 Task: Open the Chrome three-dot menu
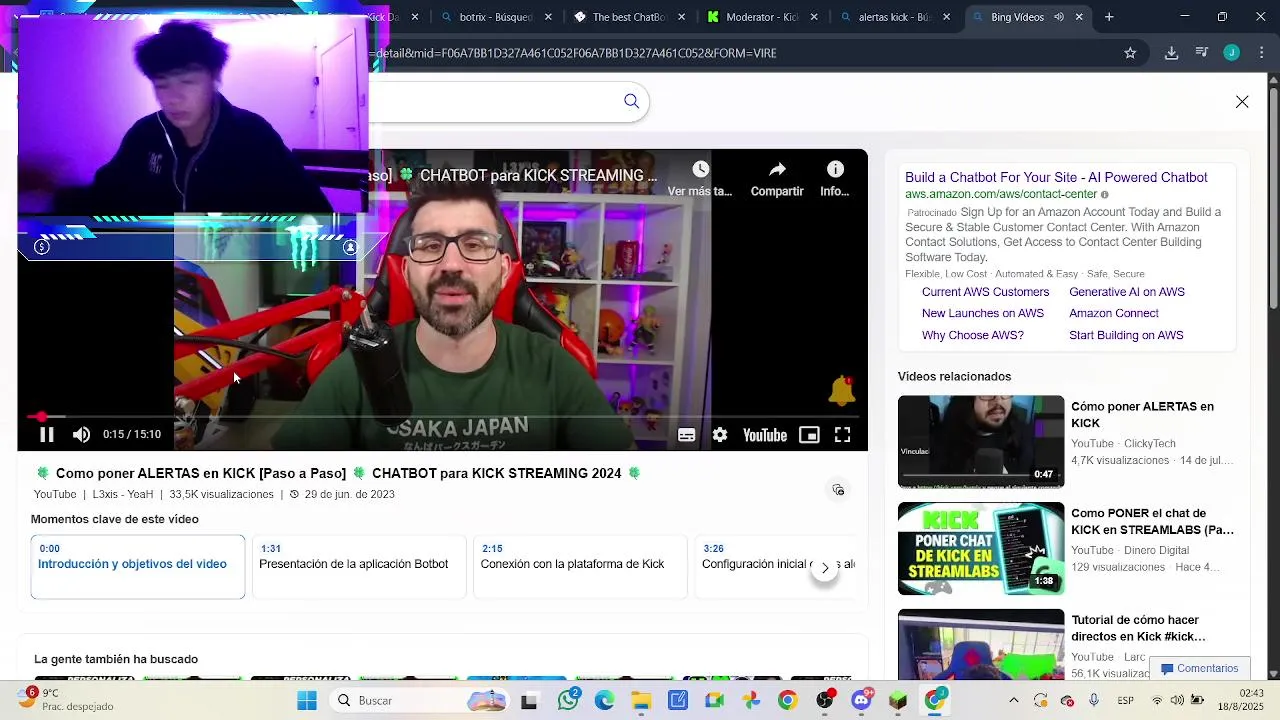(1261, 53)
